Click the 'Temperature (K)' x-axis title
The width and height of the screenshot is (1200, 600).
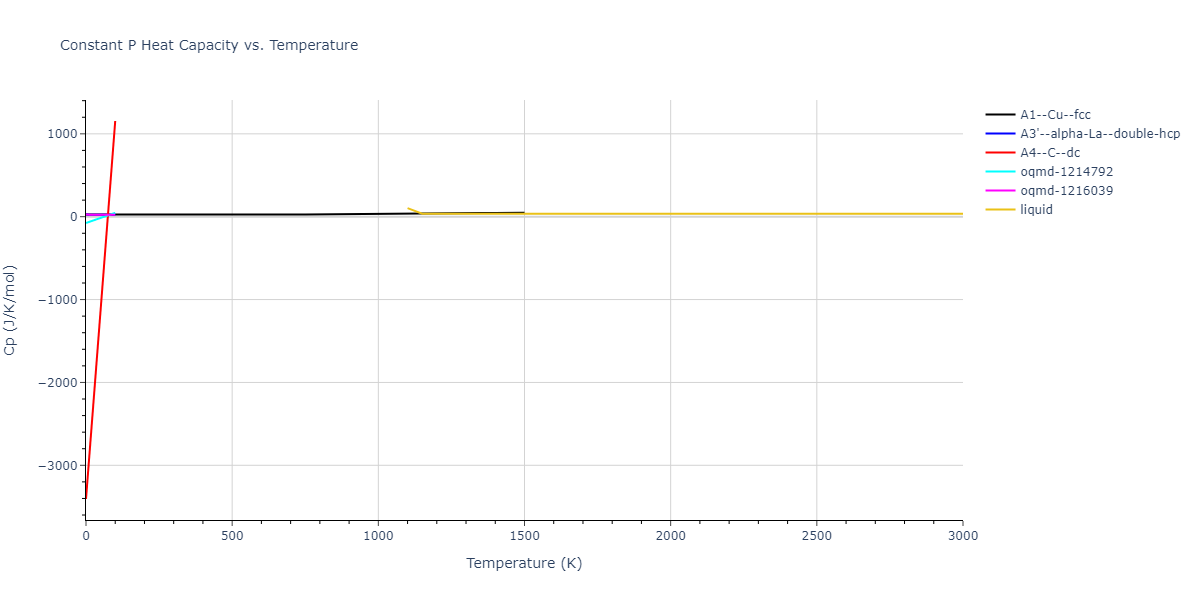click(x=524, y=563)
